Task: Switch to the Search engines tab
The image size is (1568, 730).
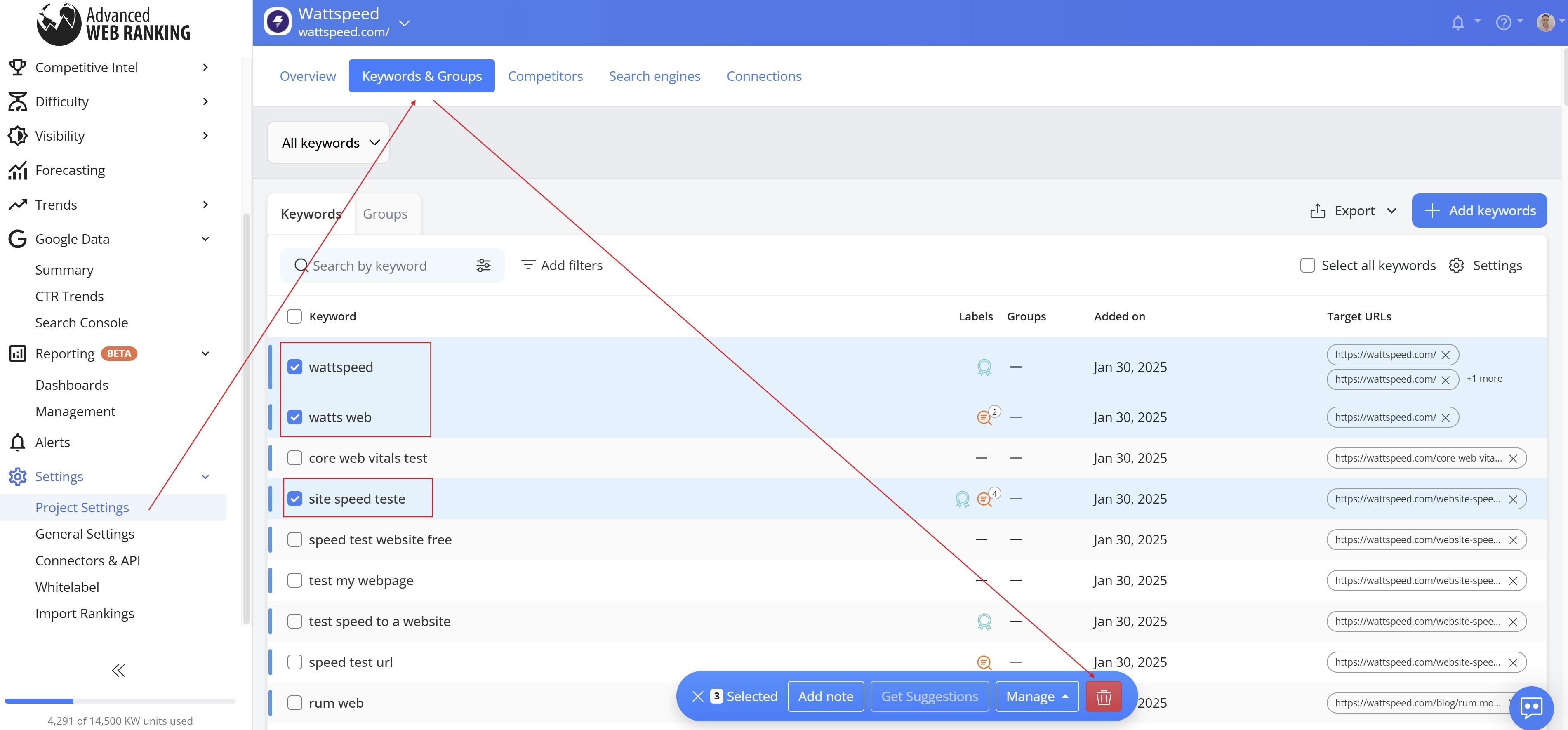Action: [655, 76]
